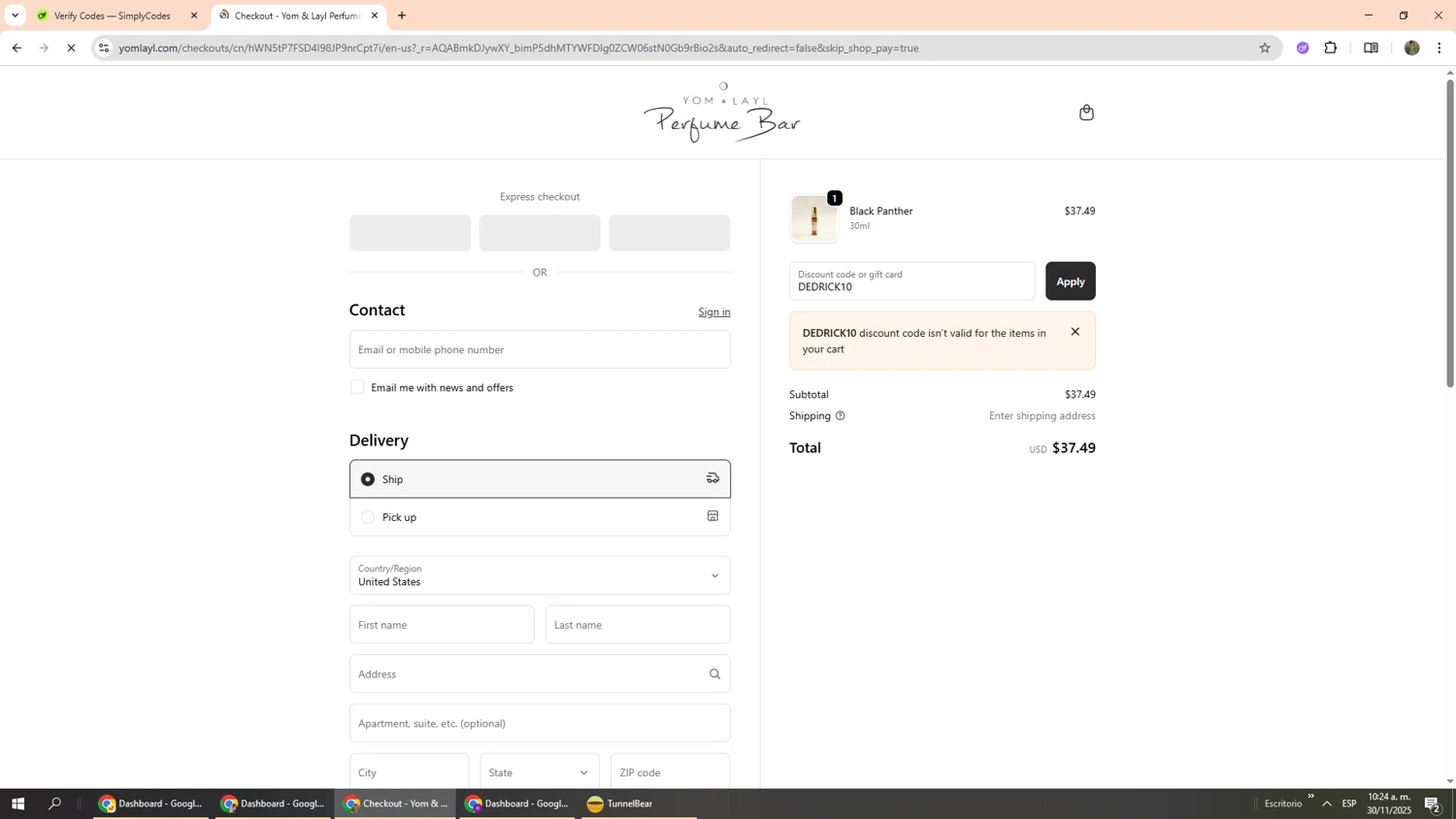Open the notification center icon

click(1433, 803)
